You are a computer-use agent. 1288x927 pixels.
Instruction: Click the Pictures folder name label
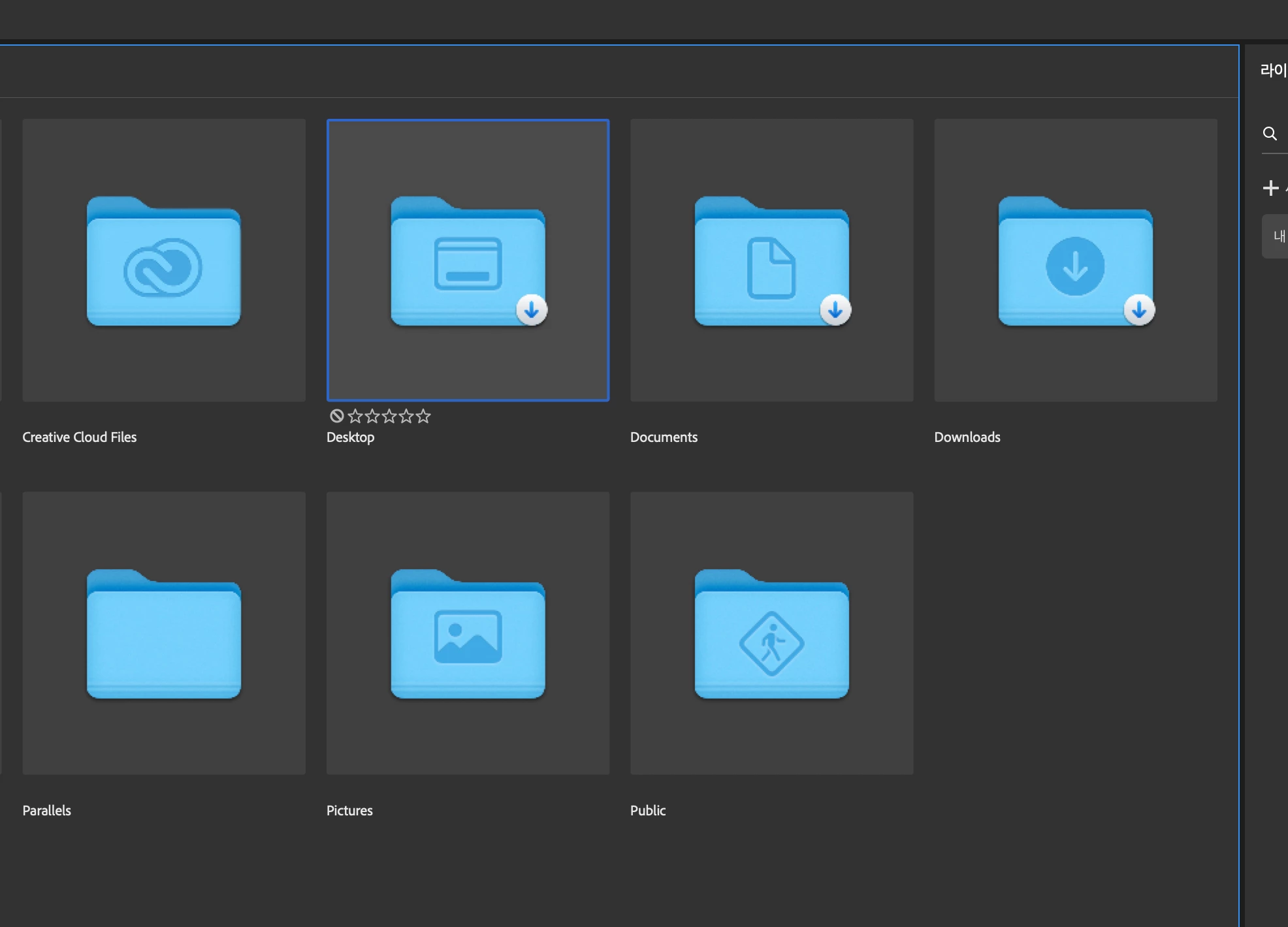349,811
